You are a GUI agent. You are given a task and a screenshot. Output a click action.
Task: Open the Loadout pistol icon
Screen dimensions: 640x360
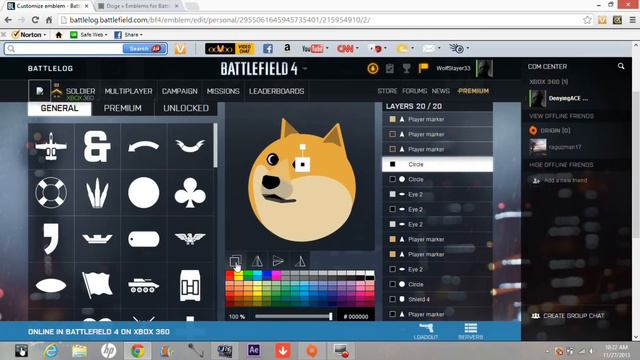pyautogui.click(x=426, y=330)
